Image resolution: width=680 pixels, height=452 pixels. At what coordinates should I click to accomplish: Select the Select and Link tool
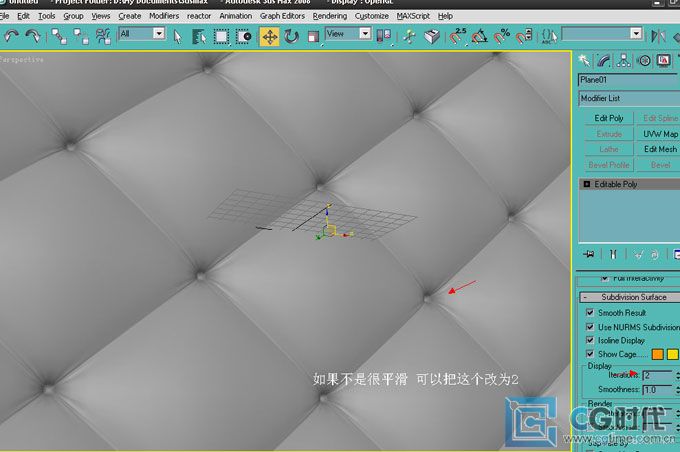59,36
